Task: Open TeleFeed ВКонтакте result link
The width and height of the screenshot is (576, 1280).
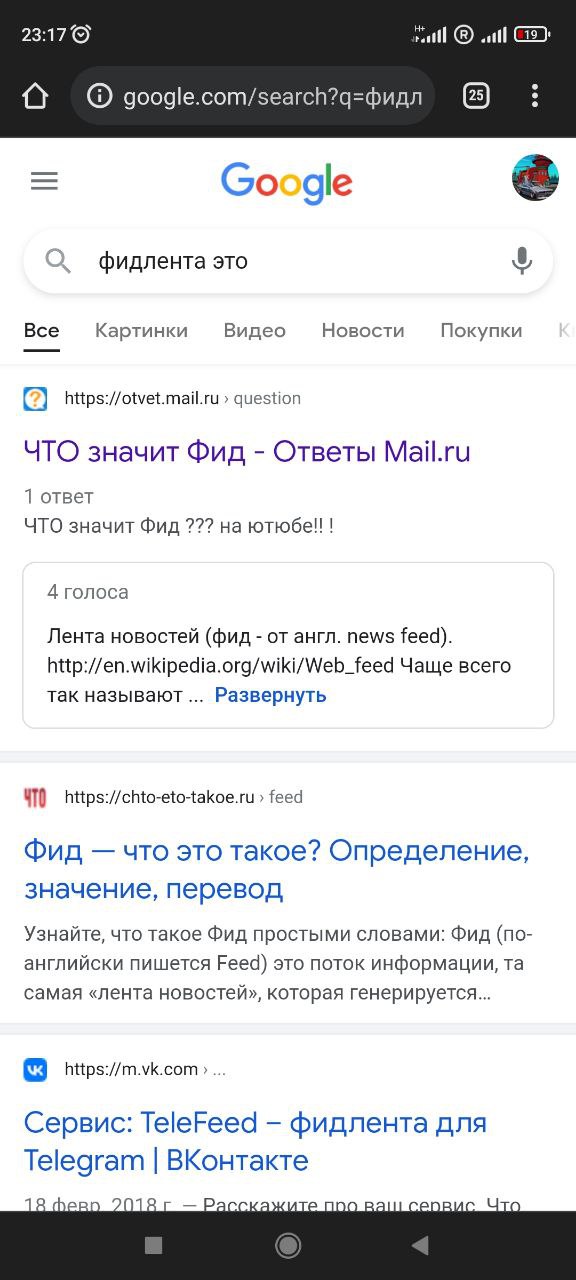Action: [255, 1142]
